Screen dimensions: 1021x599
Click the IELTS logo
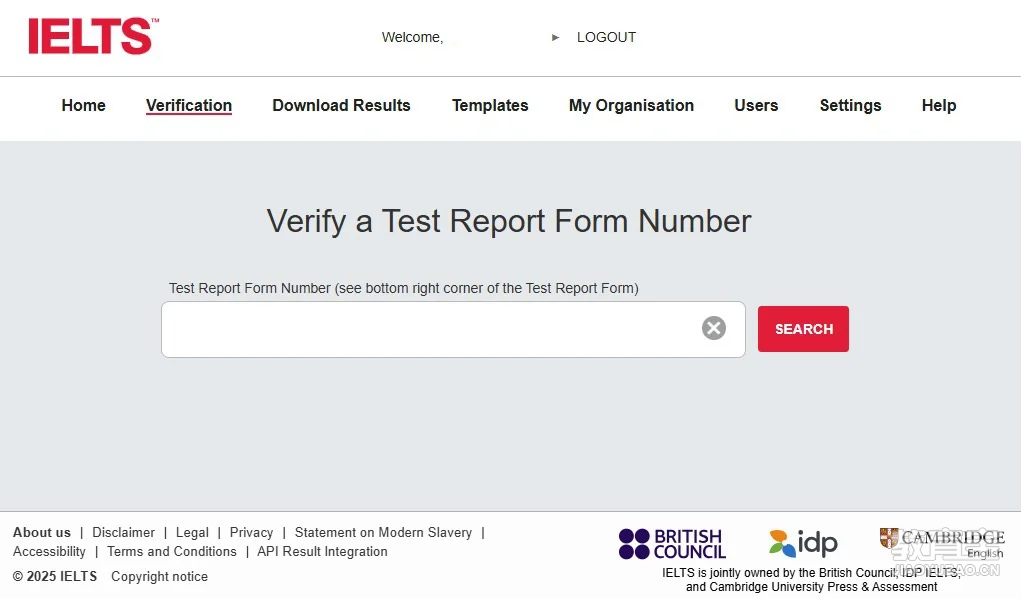click(94, 36)
